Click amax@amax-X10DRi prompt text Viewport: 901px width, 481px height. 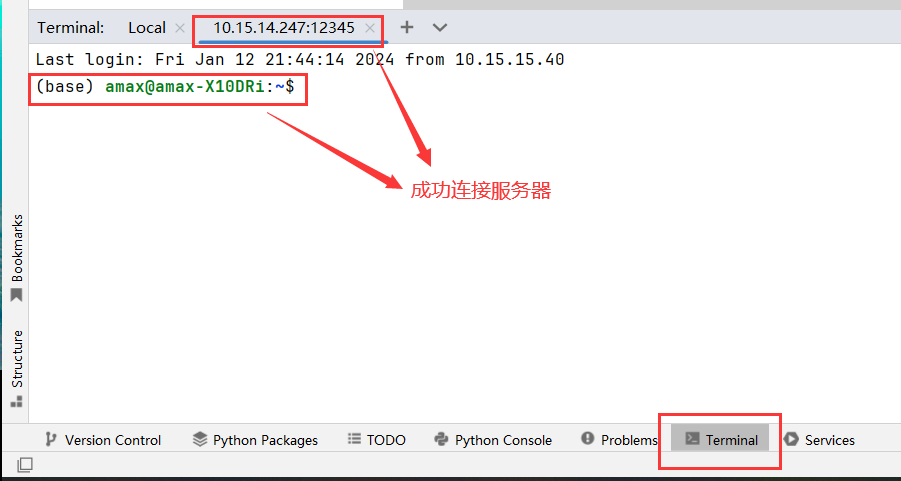(x=185, y=87)
